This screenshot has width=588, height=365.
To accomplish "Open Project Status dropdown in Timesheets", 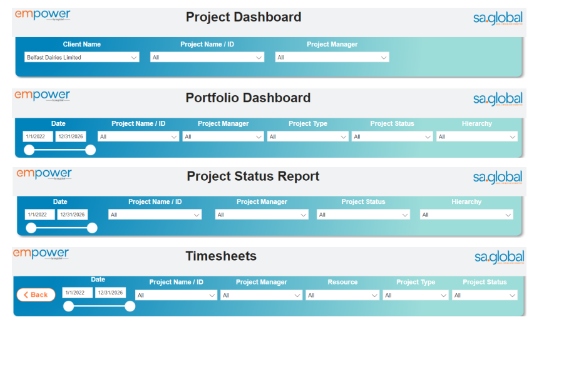I will [x=484, y=296].
